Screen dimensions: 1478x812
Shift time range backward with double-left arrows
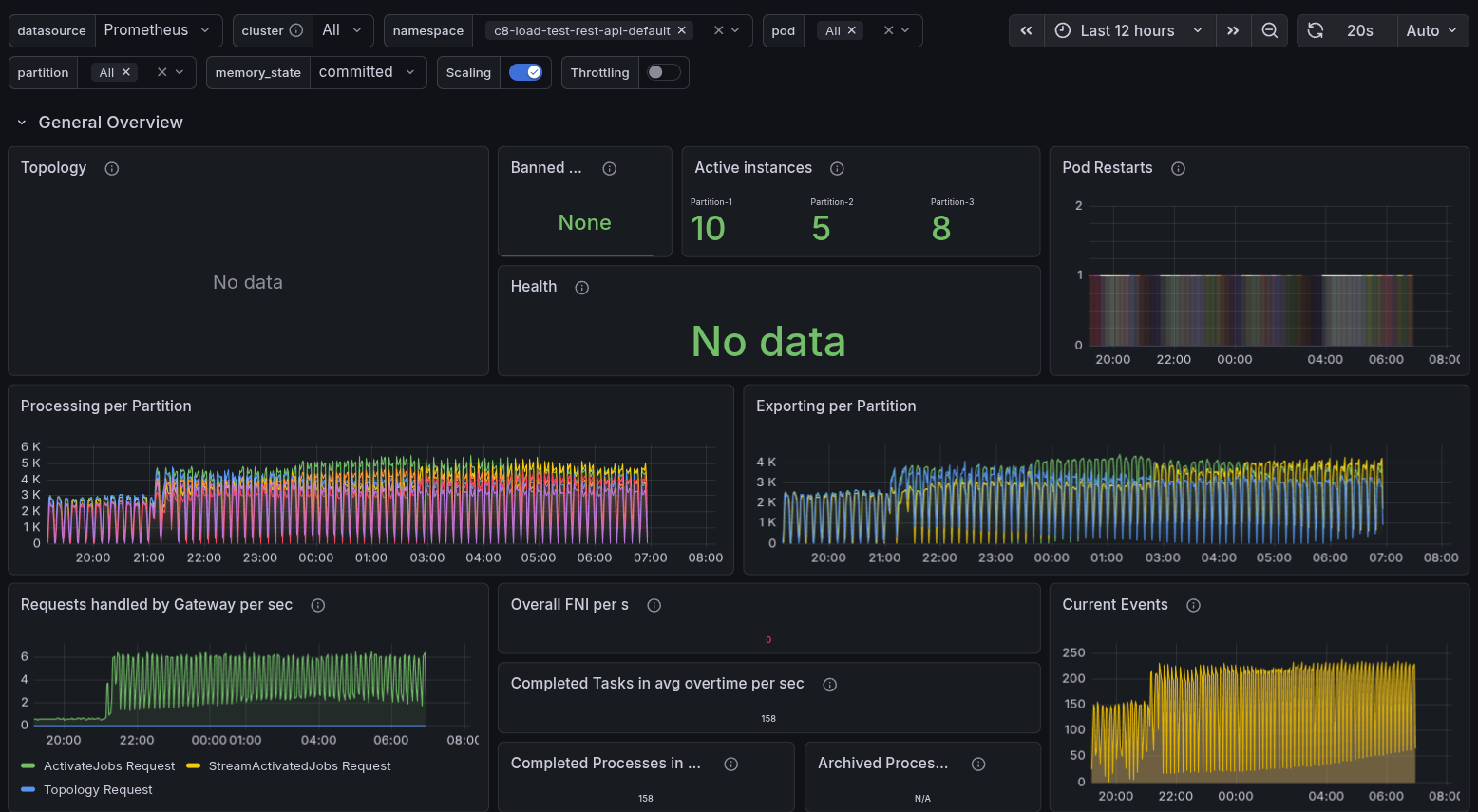pyautogui.click(x=1026, y=30)
